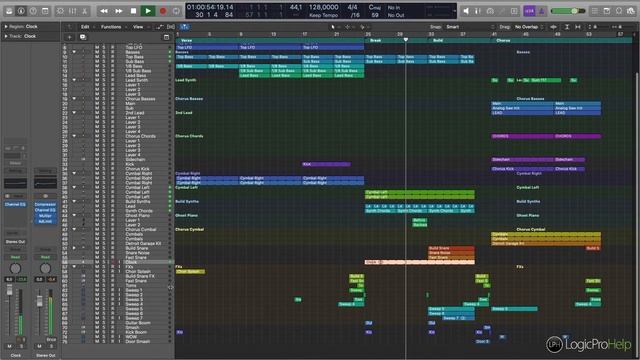640x360 pixels.
Task: Click the red Record button
Action: (x=163, y=11)
